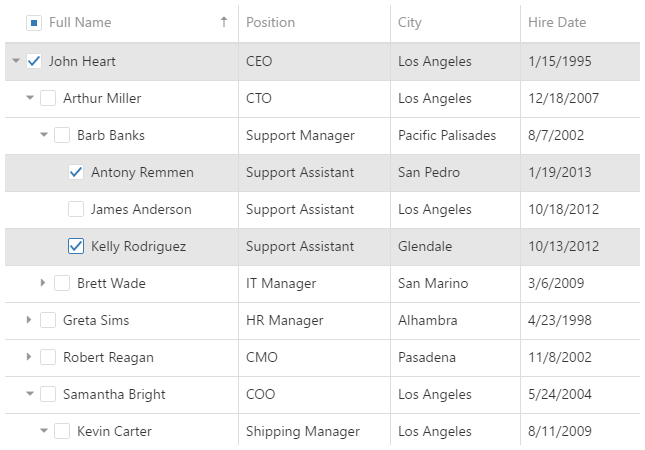
Task: Click the sort arrow in Full Name header
Action: point(224,22)
